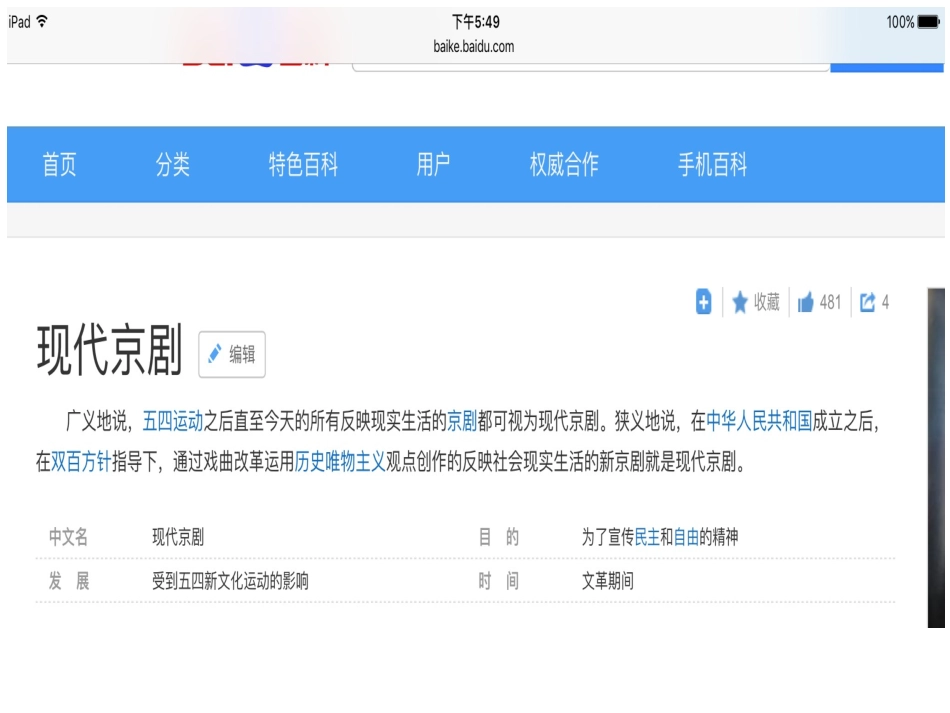Open the 特色百科 nav item

click(303, 165)
